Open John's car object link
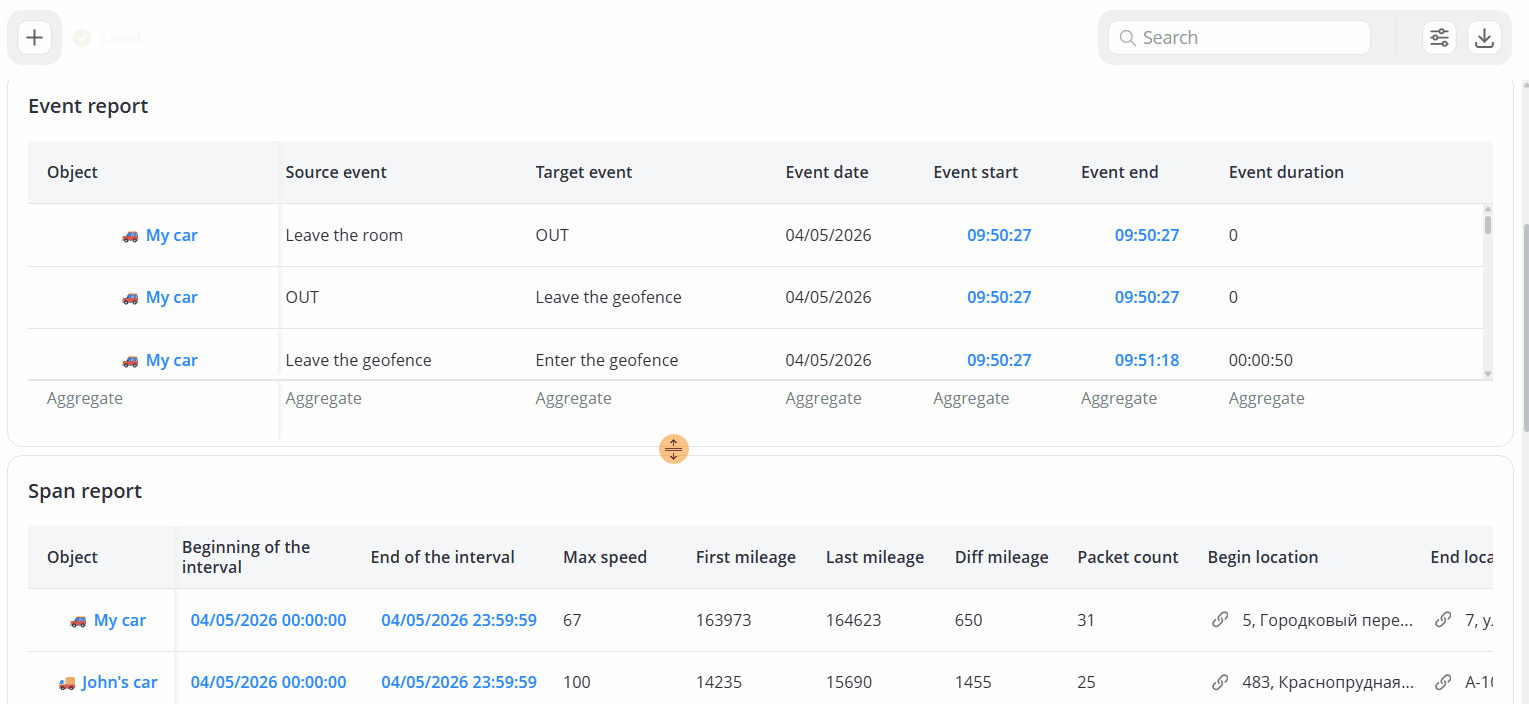Image resolution: width=1529 pixels, height=704 pixels. click(120, 682)
